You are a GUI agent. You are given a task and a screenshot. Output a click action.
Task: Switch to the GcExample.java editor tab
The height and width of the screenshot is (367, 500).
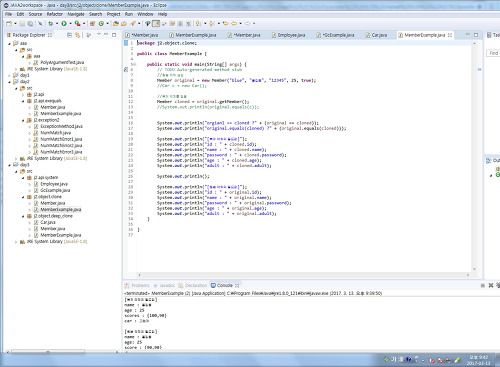point(335,35)
